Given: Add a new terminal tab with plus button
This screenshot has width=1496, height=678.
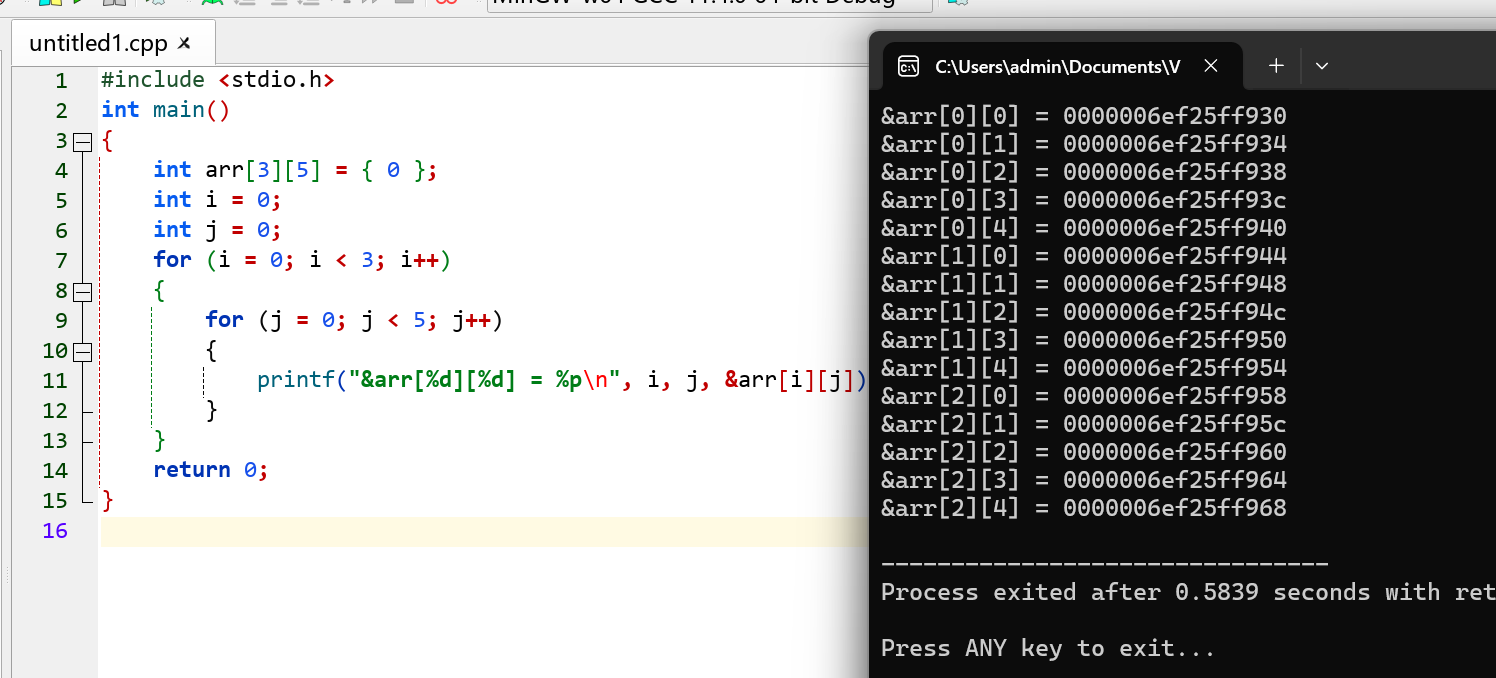Looking at the screenshot, I should pyautogui.click(x=1276, y=66).
